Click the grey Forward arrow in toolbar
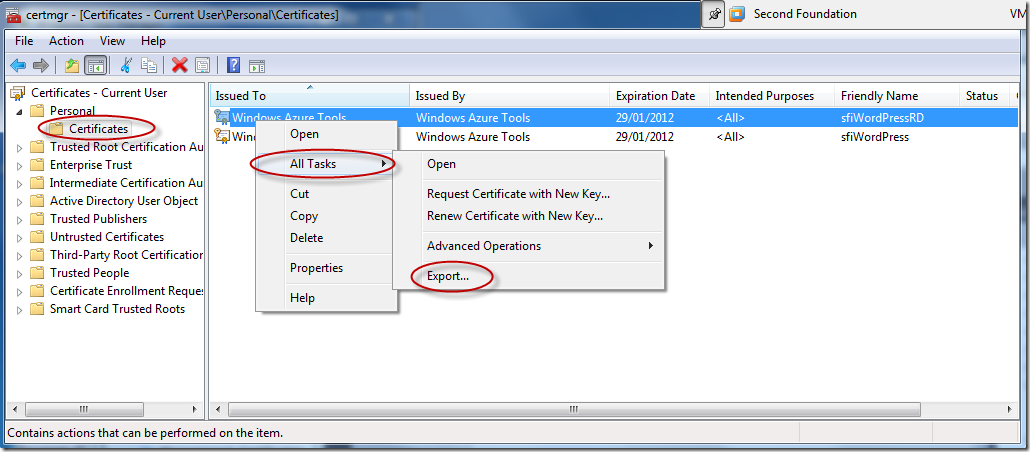The width and height of the screenshot is (1030, 452). pos(41,65)
